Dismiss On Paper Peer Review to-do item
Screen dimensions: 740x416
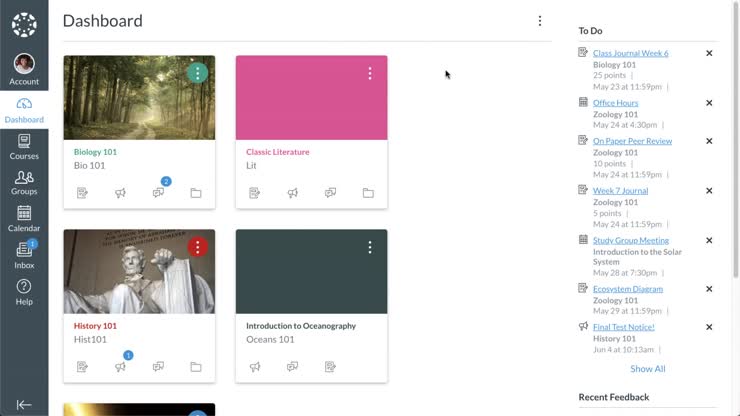pyautogui.click(x=709, y=141)
